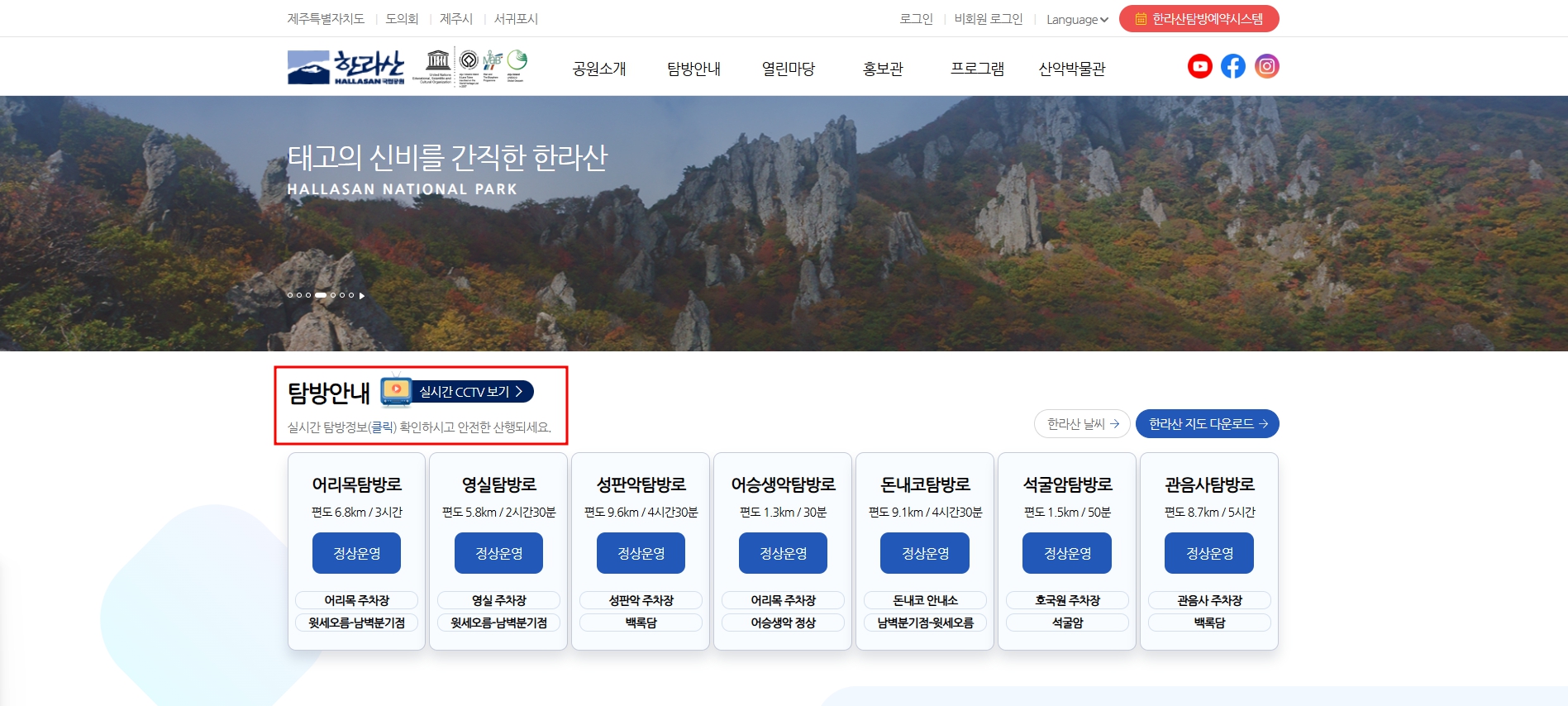Click the 성판악탐방로 card title
This screenshot has width=1568, height=706.
tap(641, 484)
